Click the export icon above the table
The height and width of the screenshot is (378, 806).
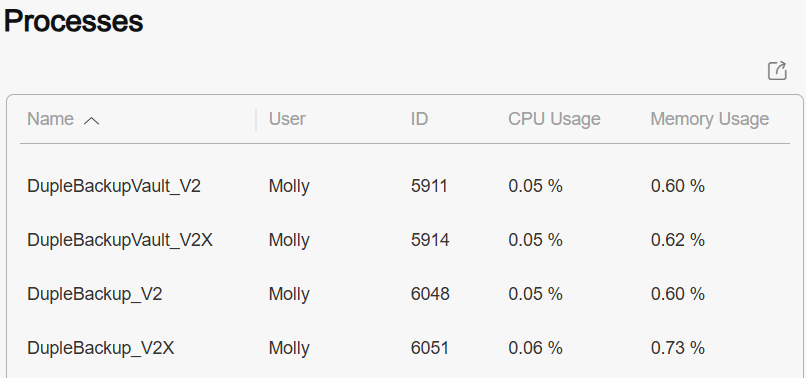(x=777, y=70)
